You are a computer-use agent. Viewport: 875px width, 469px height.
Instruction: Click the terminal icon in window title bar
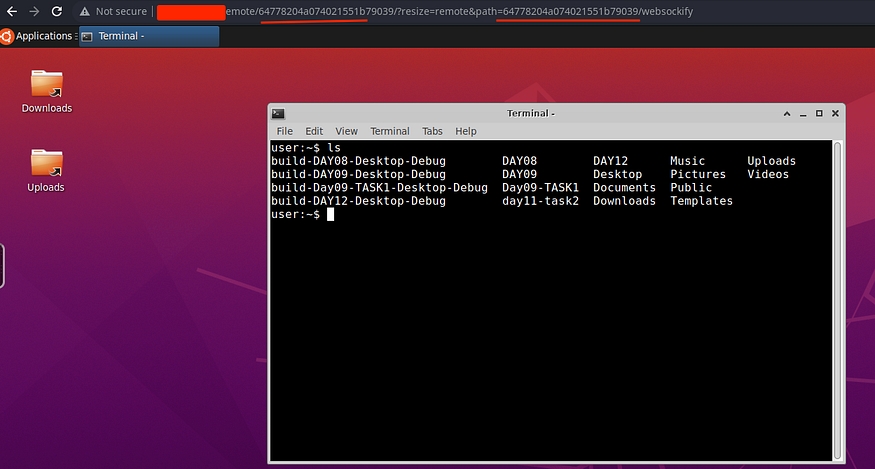[278, 114]
